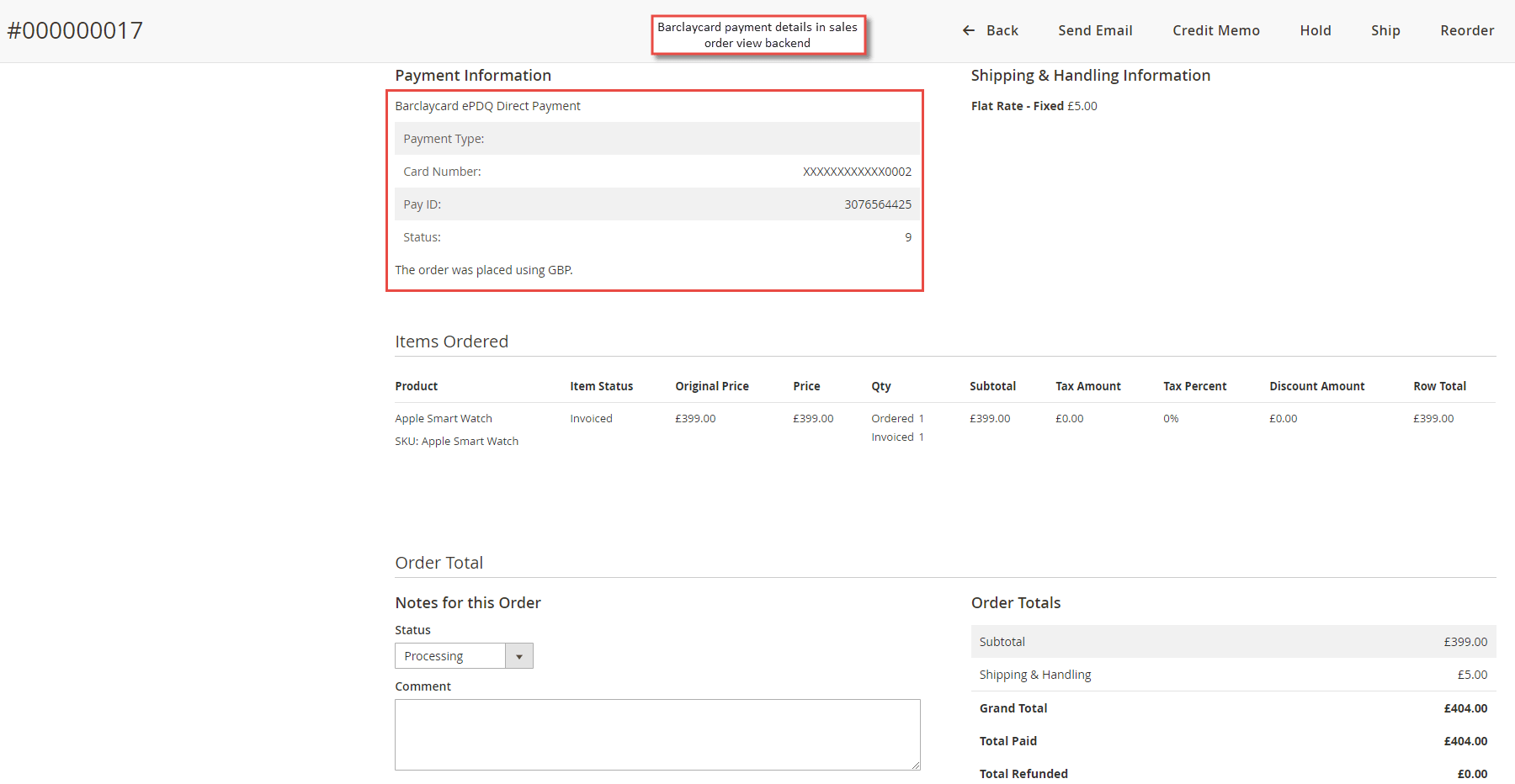This screenshot has height=784, width=1515.
Task: Open the Credit Memo screen
Action: tap(1215, 30)
